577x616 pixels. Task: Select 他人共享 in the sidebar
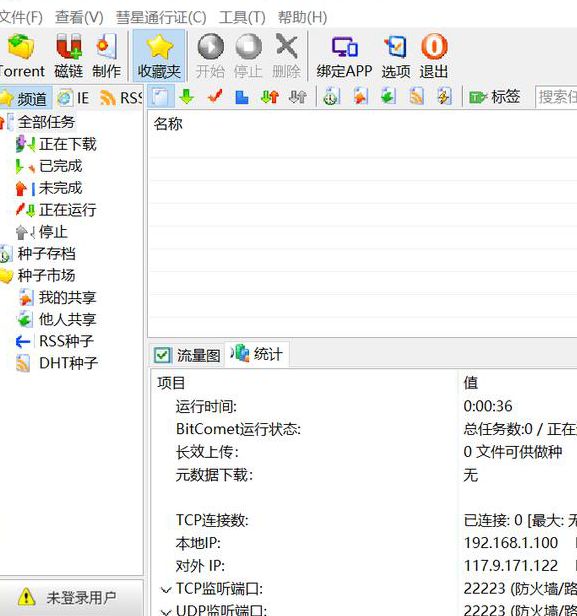(67, 319)
